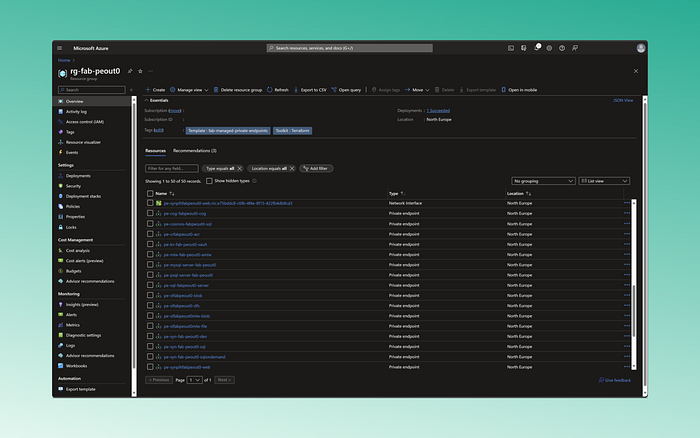Open the help question mark icon
This screenshot has height=438, width=700.
click(562, 48)
